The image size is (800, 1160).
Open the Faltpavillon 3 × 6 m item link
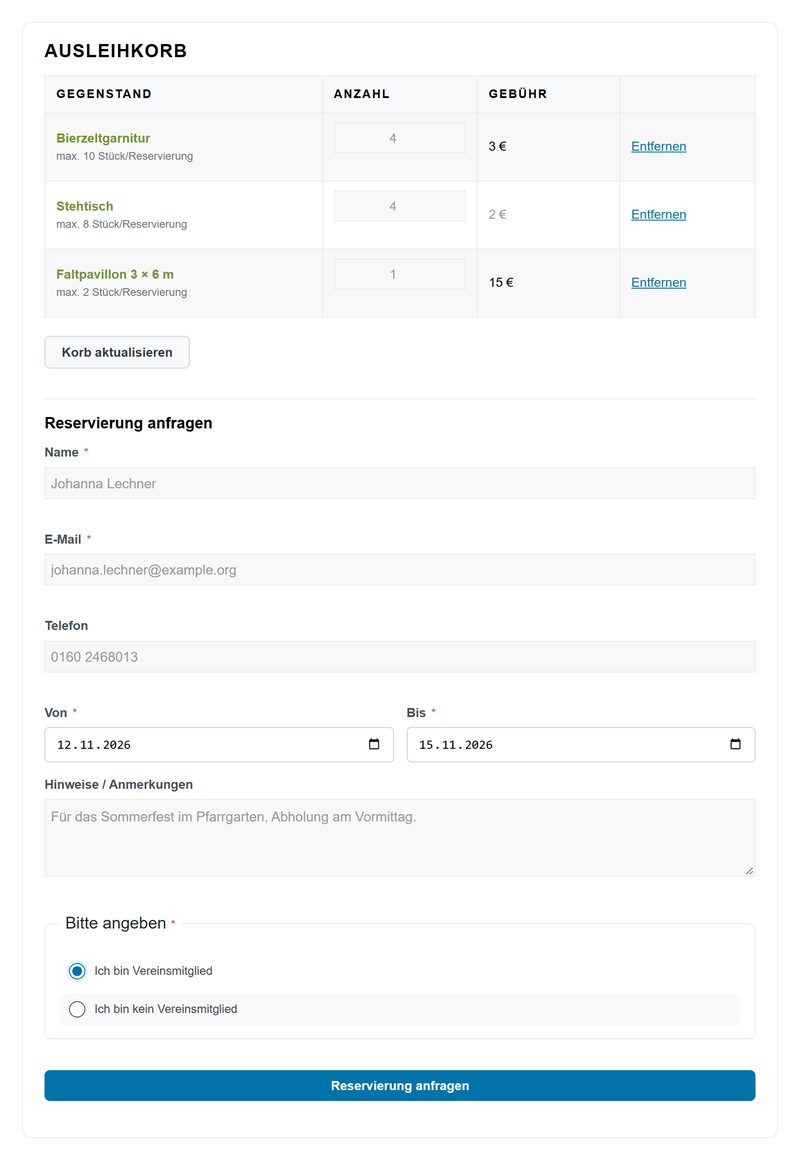point(115,274)
